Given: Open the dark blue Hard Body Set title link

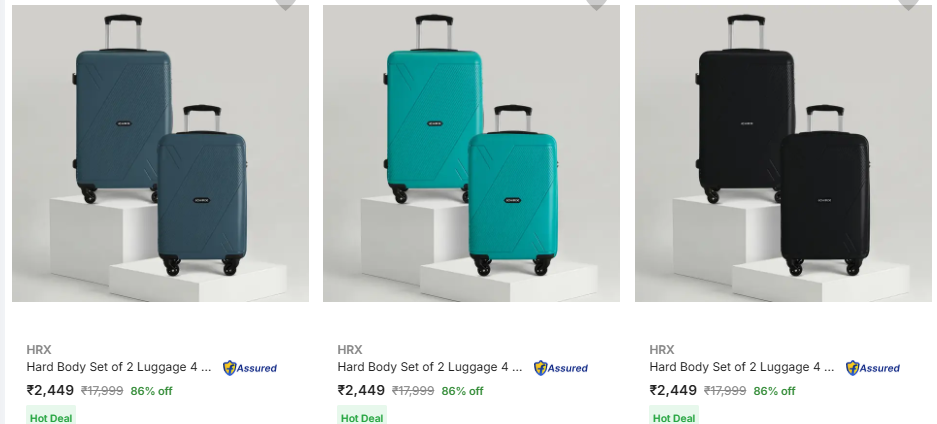Looking at the screenshot, I should pos(118,367).
